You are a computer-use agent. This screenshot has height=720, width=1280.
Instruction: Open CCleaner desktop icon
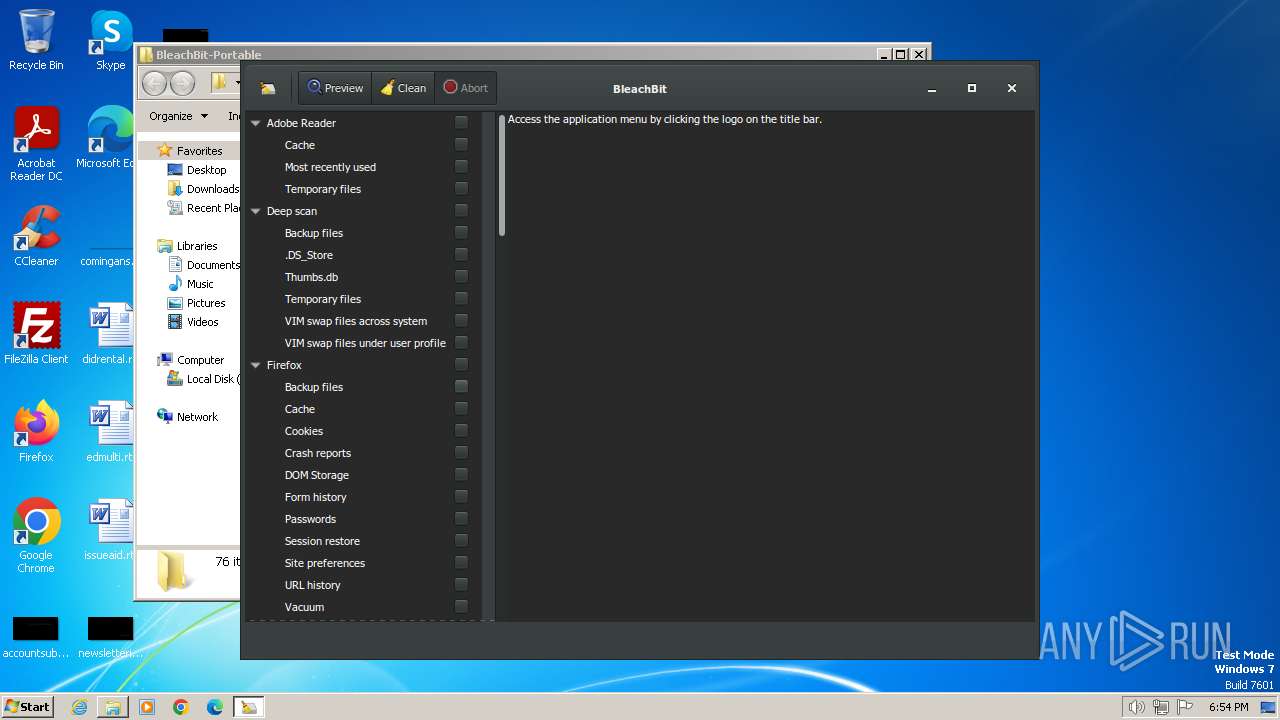point(36,236)
